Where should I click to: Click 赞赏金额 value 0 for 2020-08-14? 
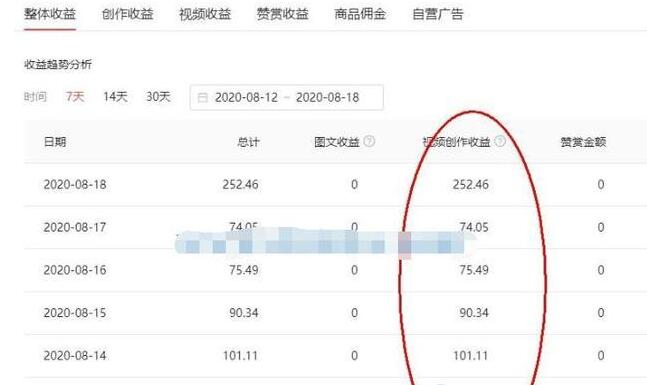pos(601,356)
